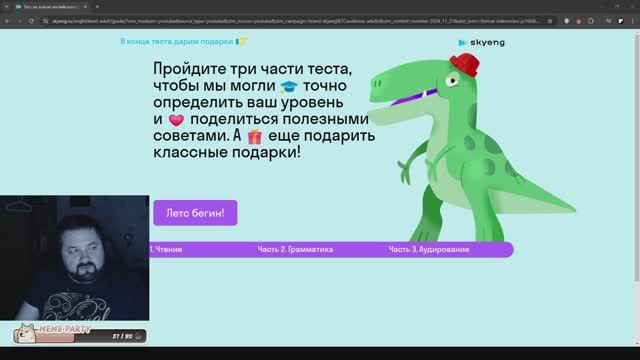Screen dimensions: 640x360
Task: Open the Skyeng logo link
Action: (482, 42)
